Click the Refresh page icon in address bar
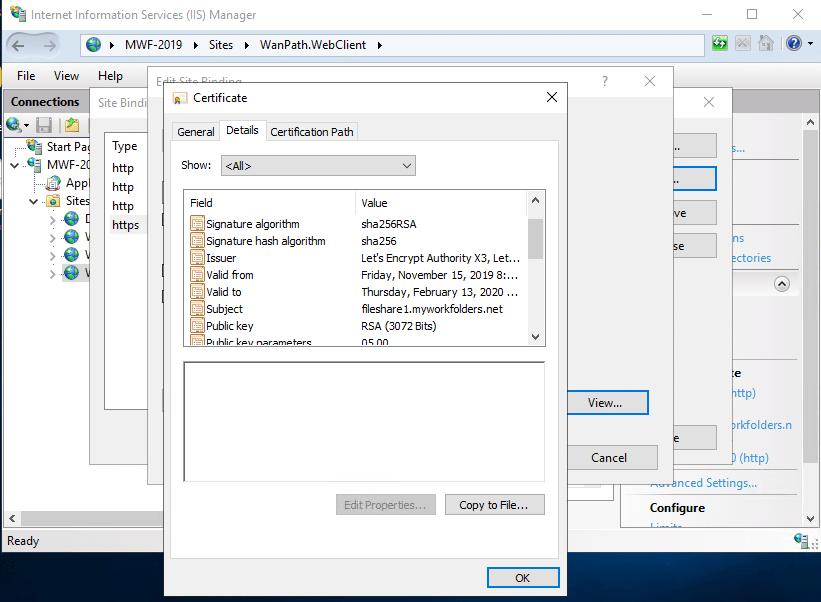The width and height of the screenshot is (821, 602). pyautogui.click(x=720, y=44)
